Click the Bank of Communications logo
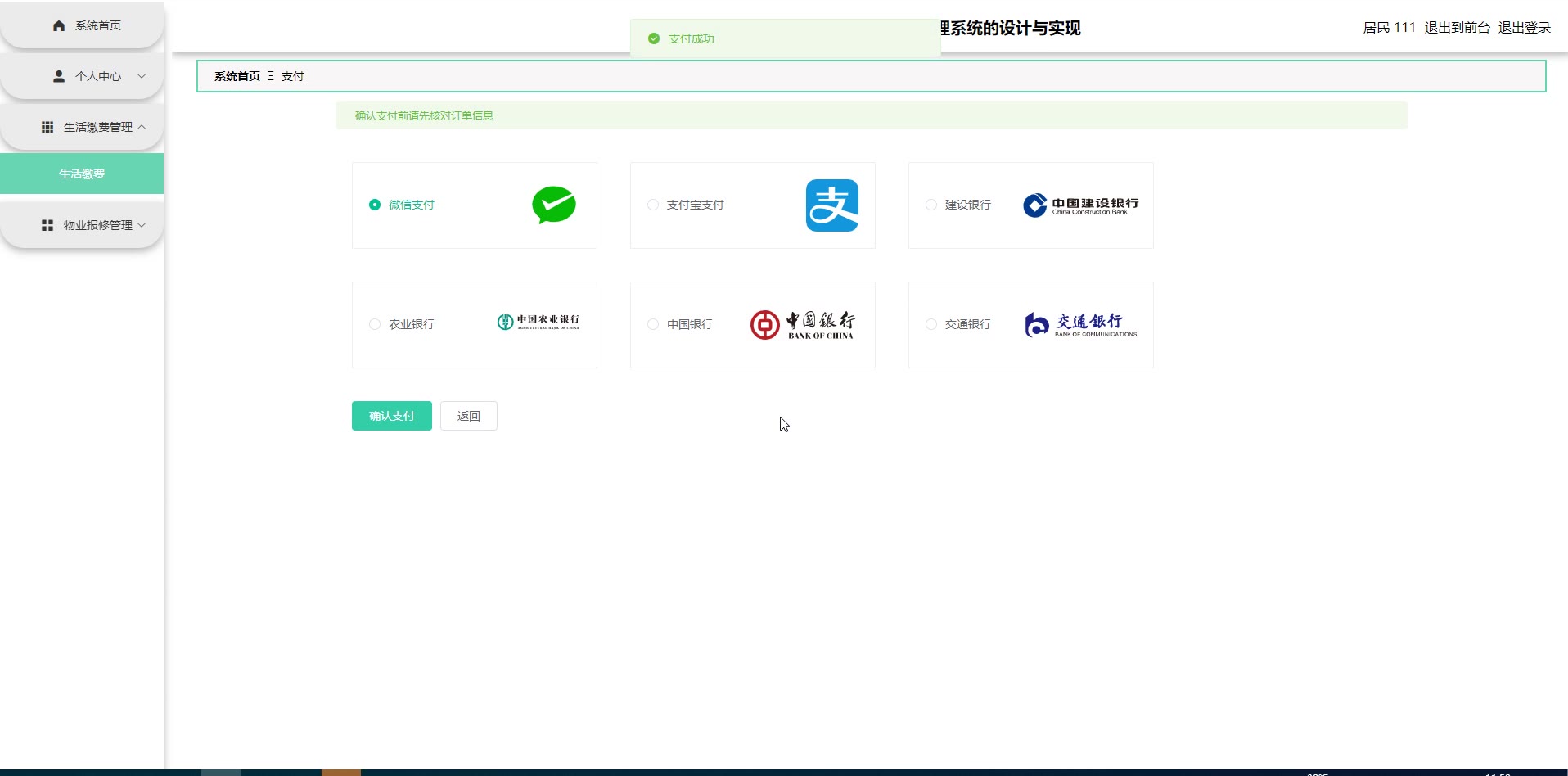The image size is (1568, 776). click(1081, 325)
